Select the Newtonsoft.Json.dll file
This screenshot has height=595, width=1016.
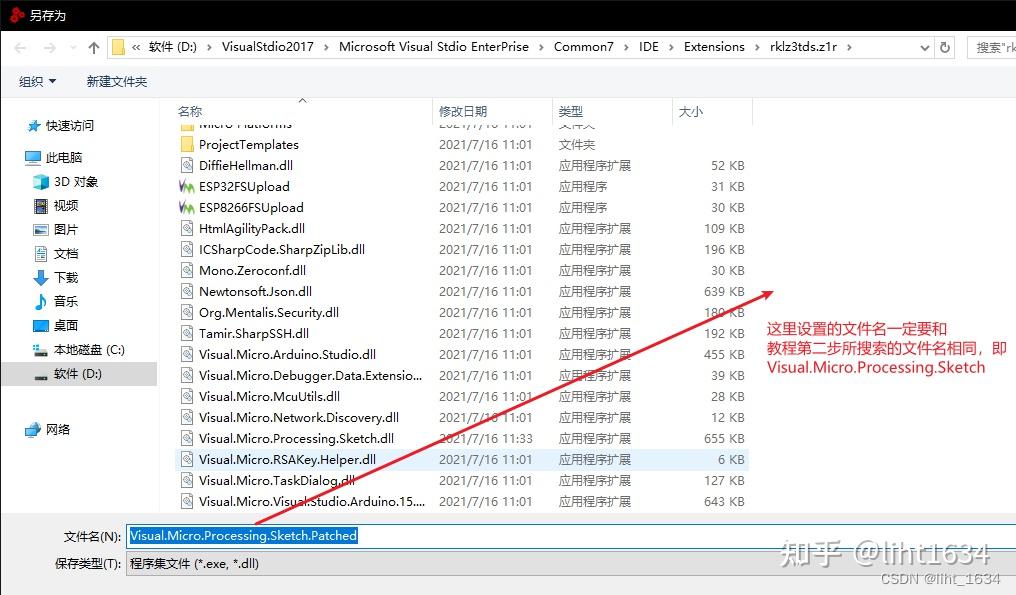pyautogui.click(x=253, y=291)
